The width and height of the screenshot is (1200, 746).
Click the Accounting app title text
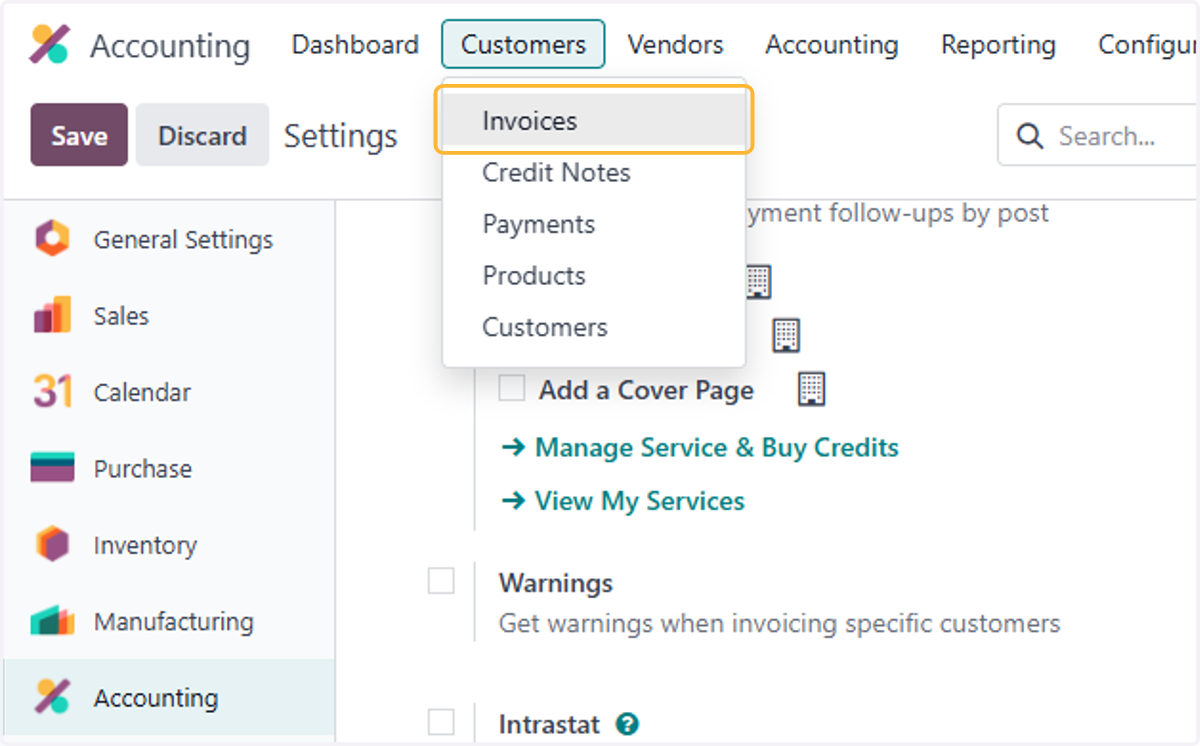click(x=170, y=46)
